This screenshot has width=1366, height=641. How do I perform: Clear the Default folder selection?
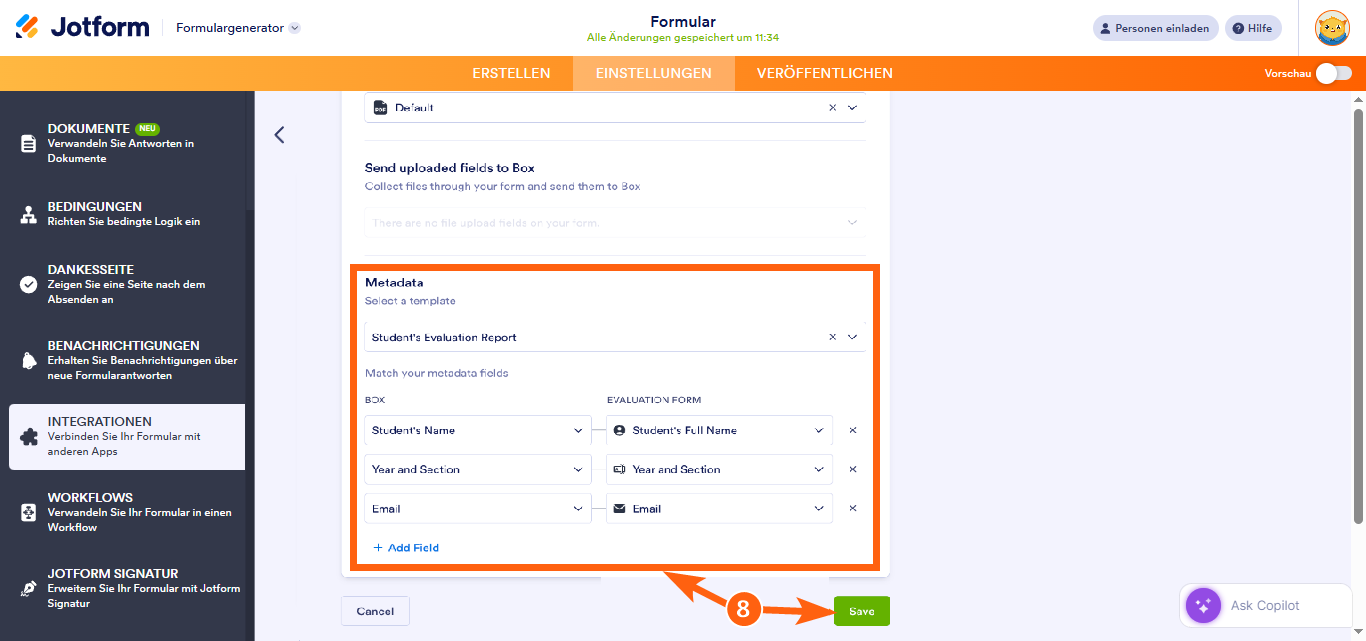[832, 107]
